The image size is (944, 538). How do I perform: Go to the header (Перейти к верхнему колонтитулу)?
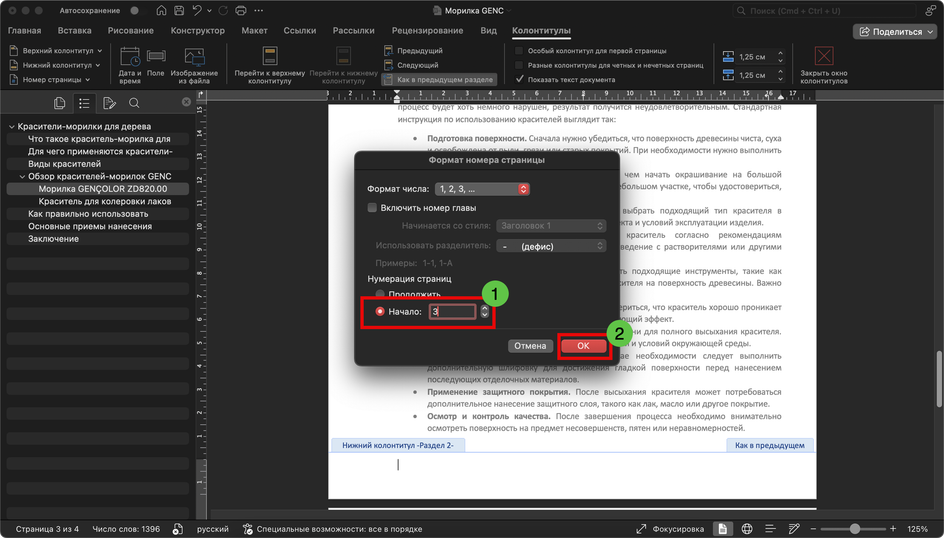pos(270,65)
